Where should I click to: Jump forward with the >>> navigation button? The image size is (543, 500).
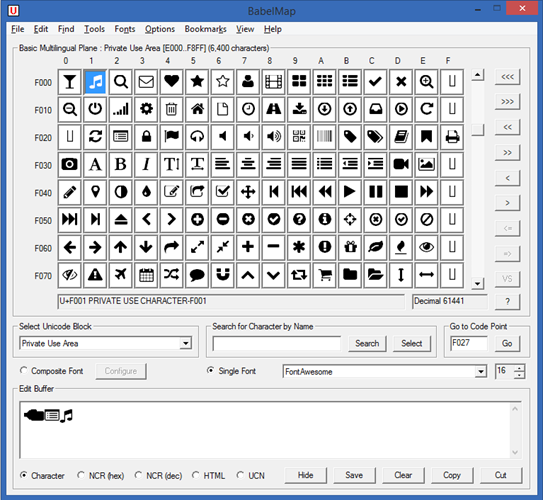(507, 102)
